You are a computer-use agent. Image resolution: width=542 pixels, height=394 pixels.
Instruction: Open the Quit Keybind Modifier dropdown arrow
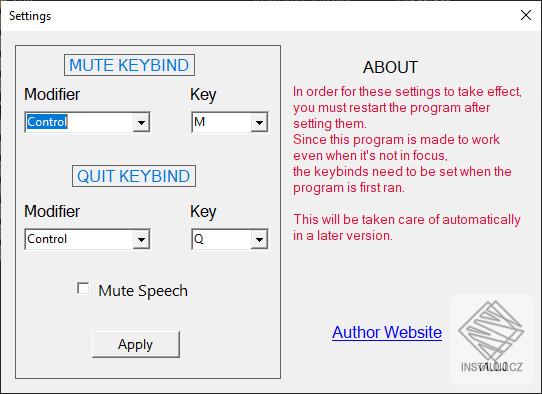click(x=141, y=239)
